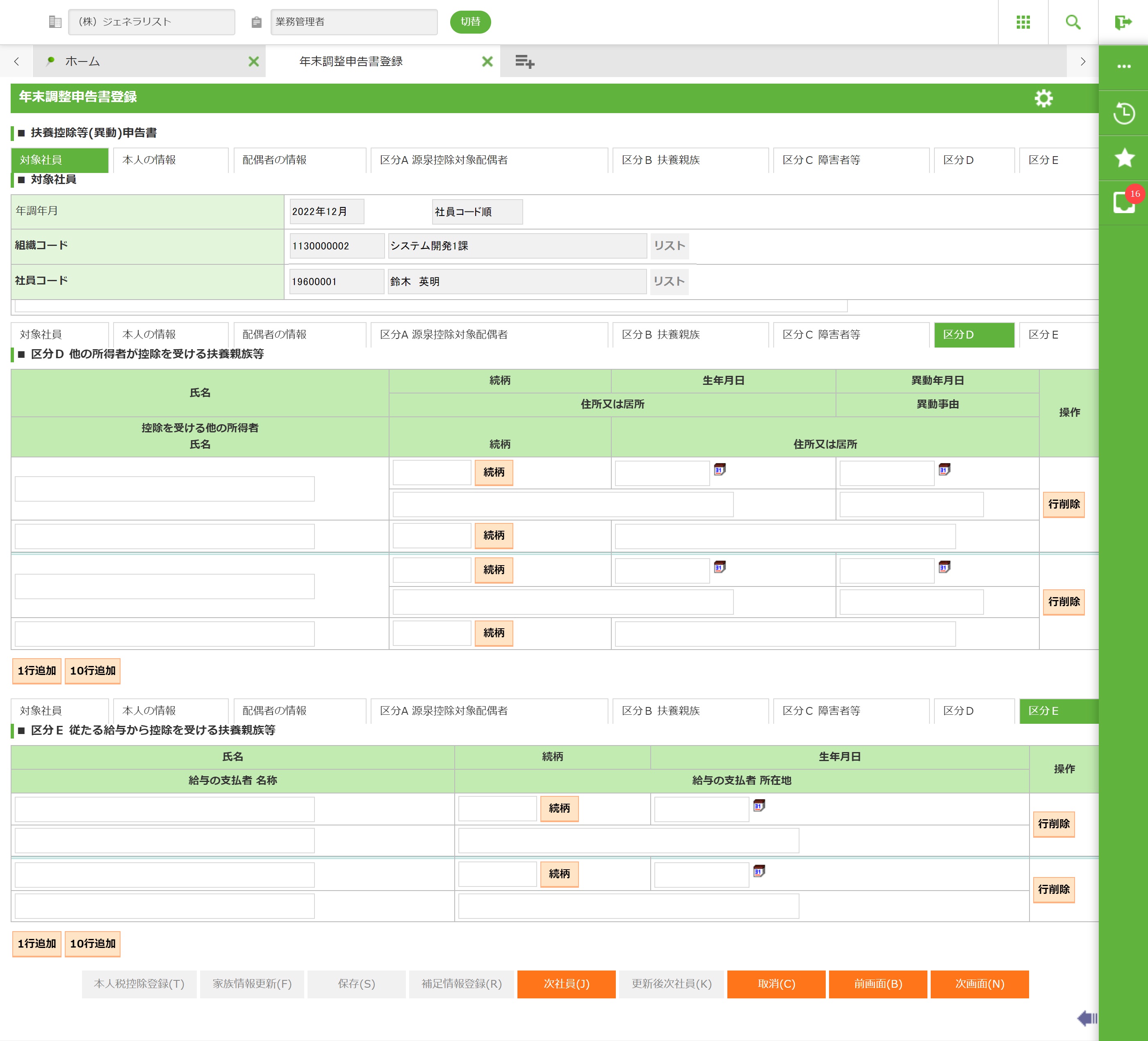Screen dimensions: 1148x1041
Task: Click the search magnifier icon
Action: click(x=1073, y=22)
